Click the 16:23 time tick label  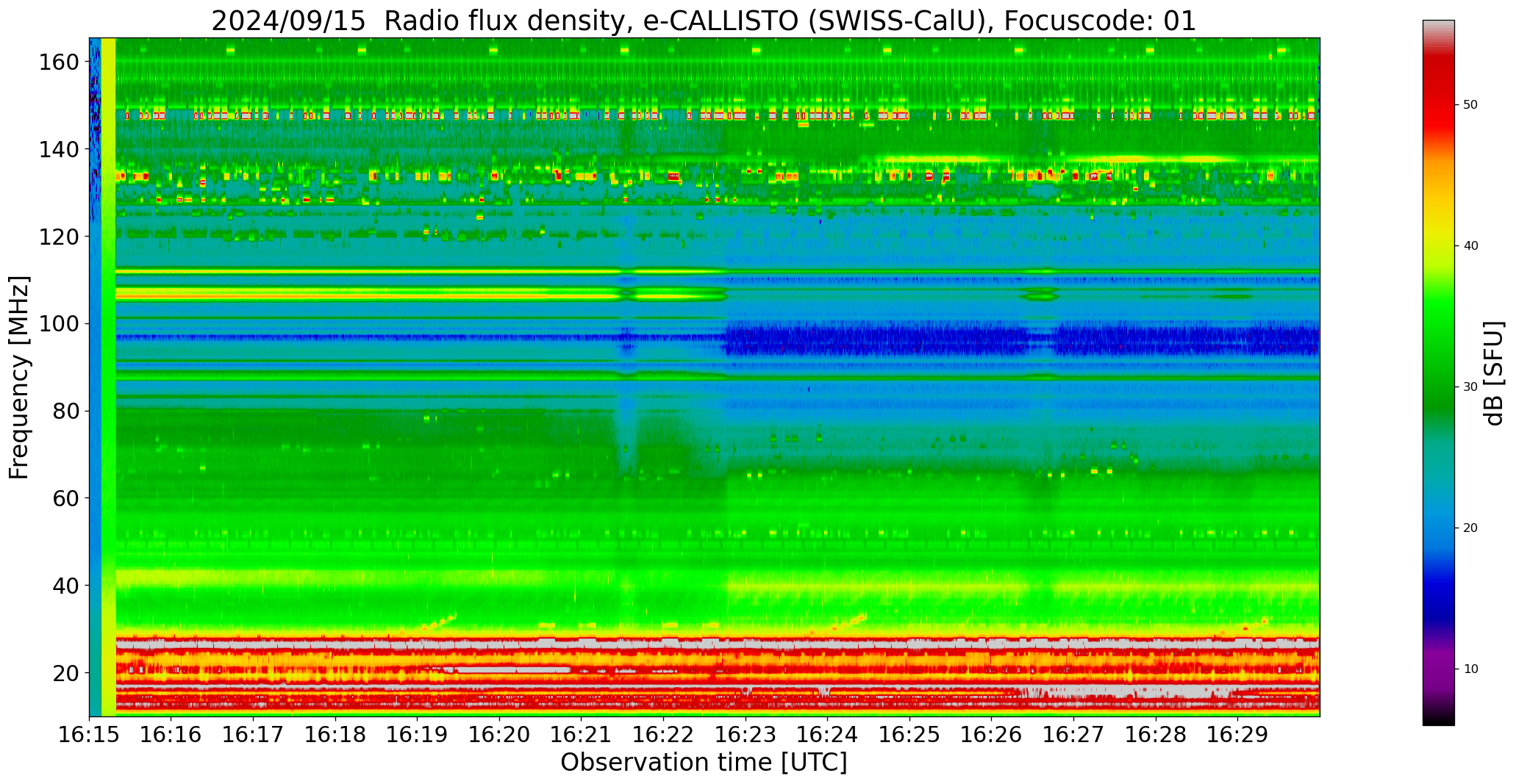point(746,735)
